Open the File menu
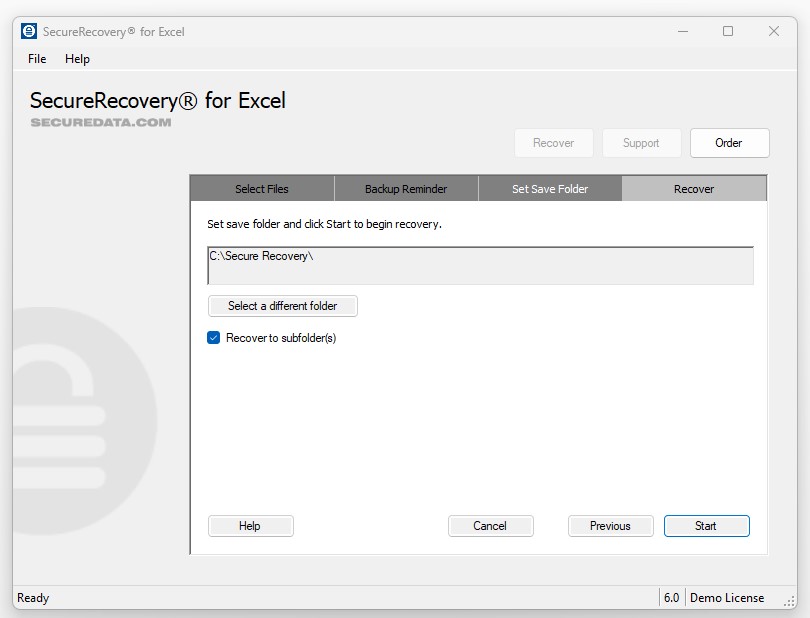810x618 pixels. click(x=36, y=59)
